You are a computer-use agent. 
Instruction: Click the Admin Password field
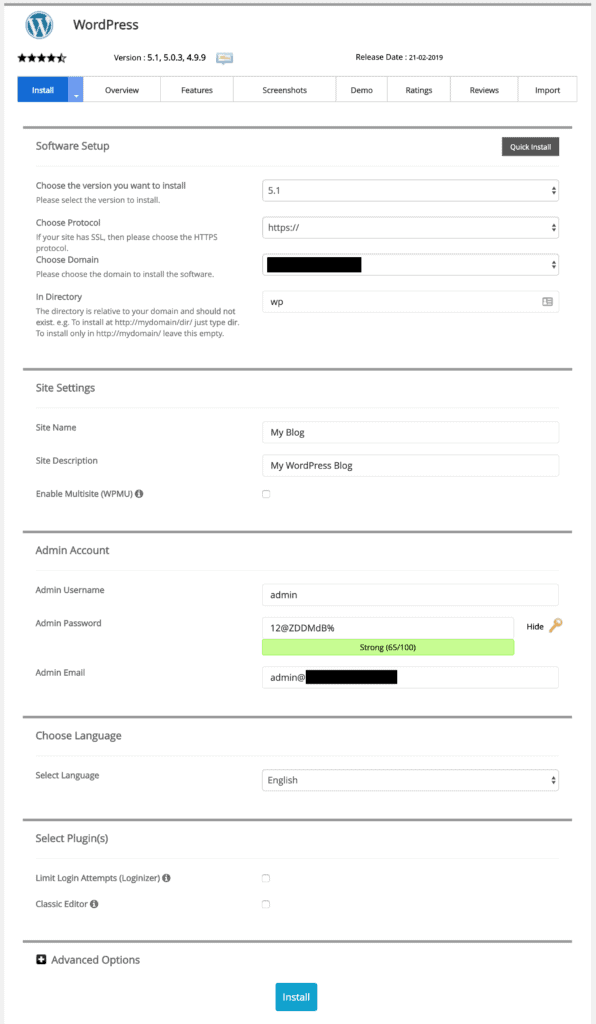tap(388, 628)
